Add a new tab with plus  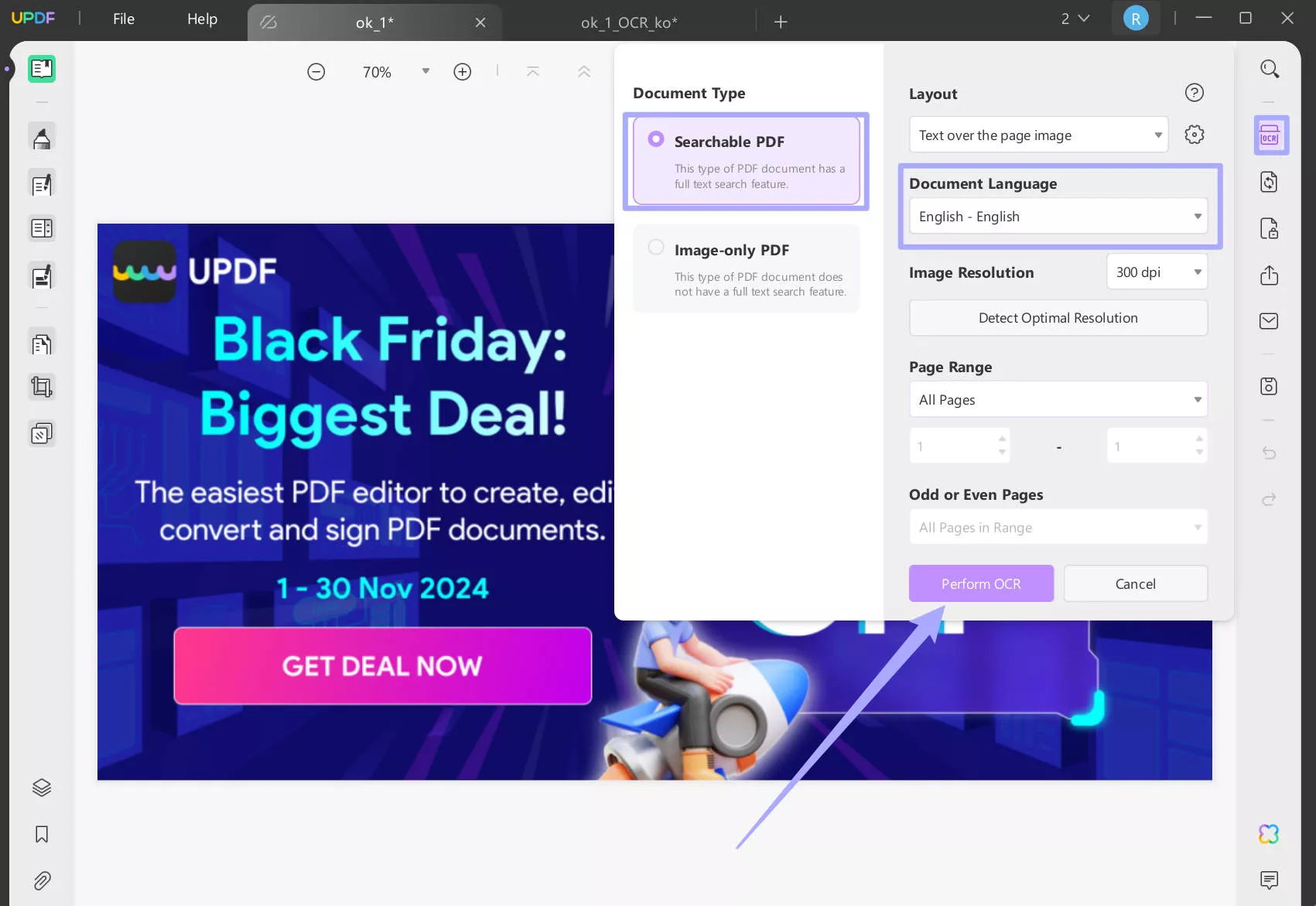click(781, 22)
